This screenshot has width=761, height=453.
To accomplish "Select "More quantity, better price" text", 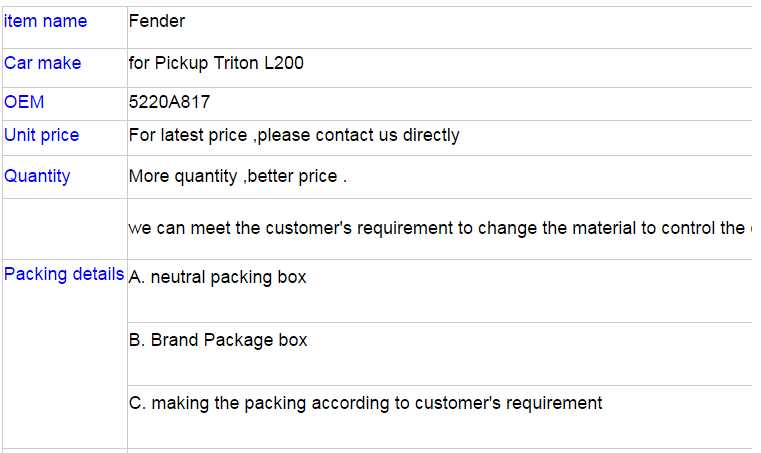I will (238, 177).
